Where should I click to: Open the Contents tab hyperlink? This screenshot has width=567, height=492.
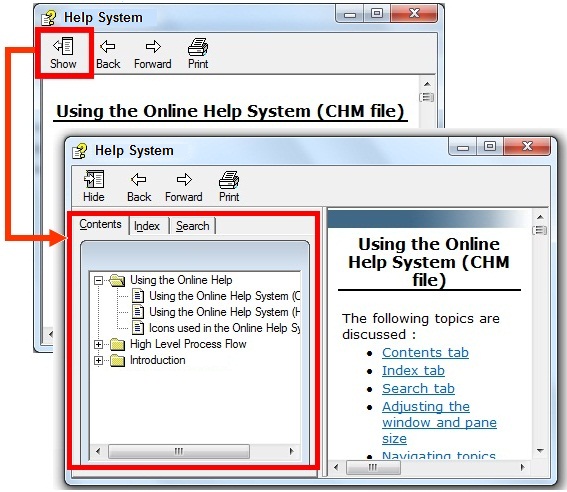pos(425,352)
